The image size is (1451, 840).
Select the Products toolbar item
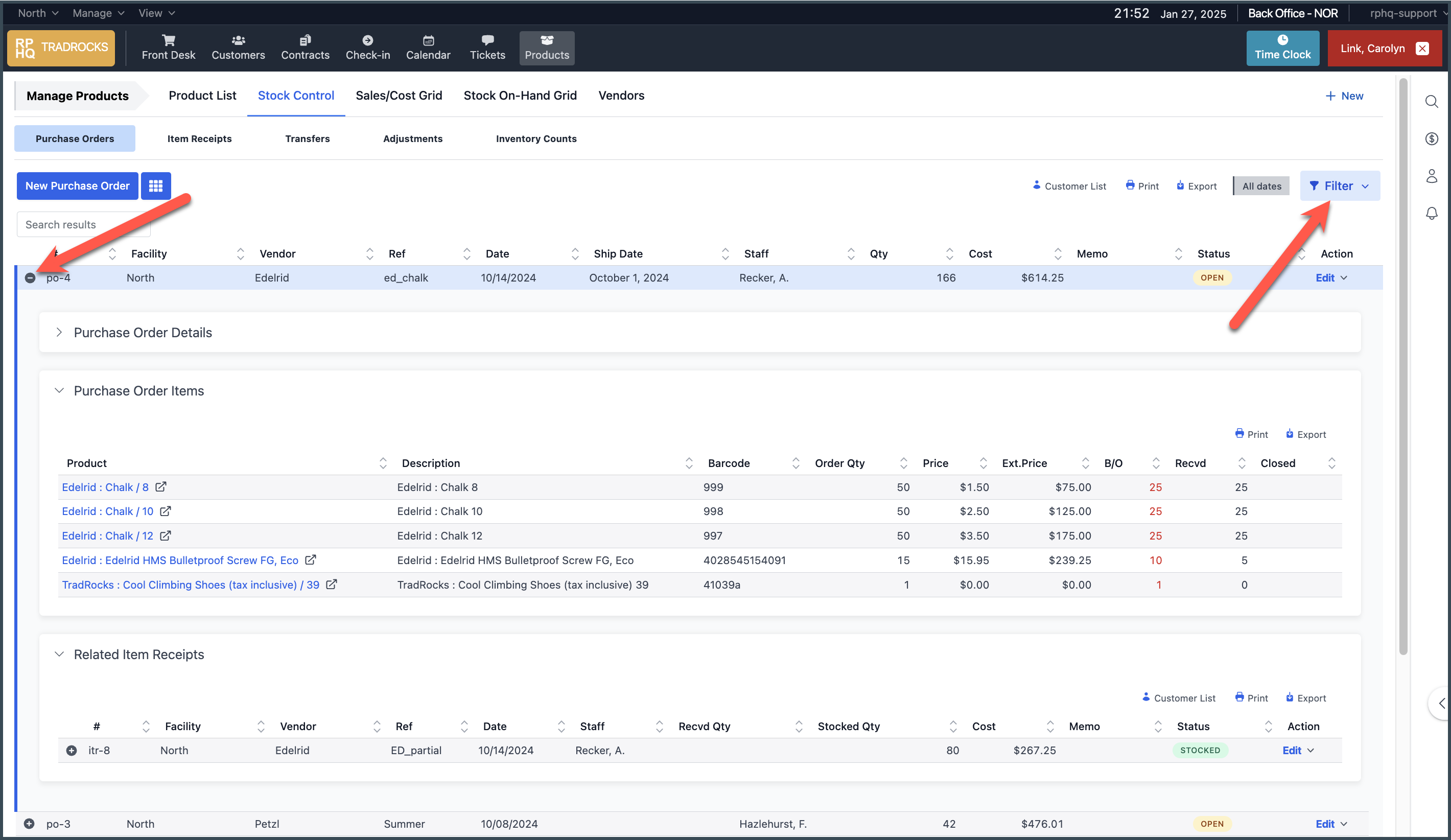tap(547, 48)
